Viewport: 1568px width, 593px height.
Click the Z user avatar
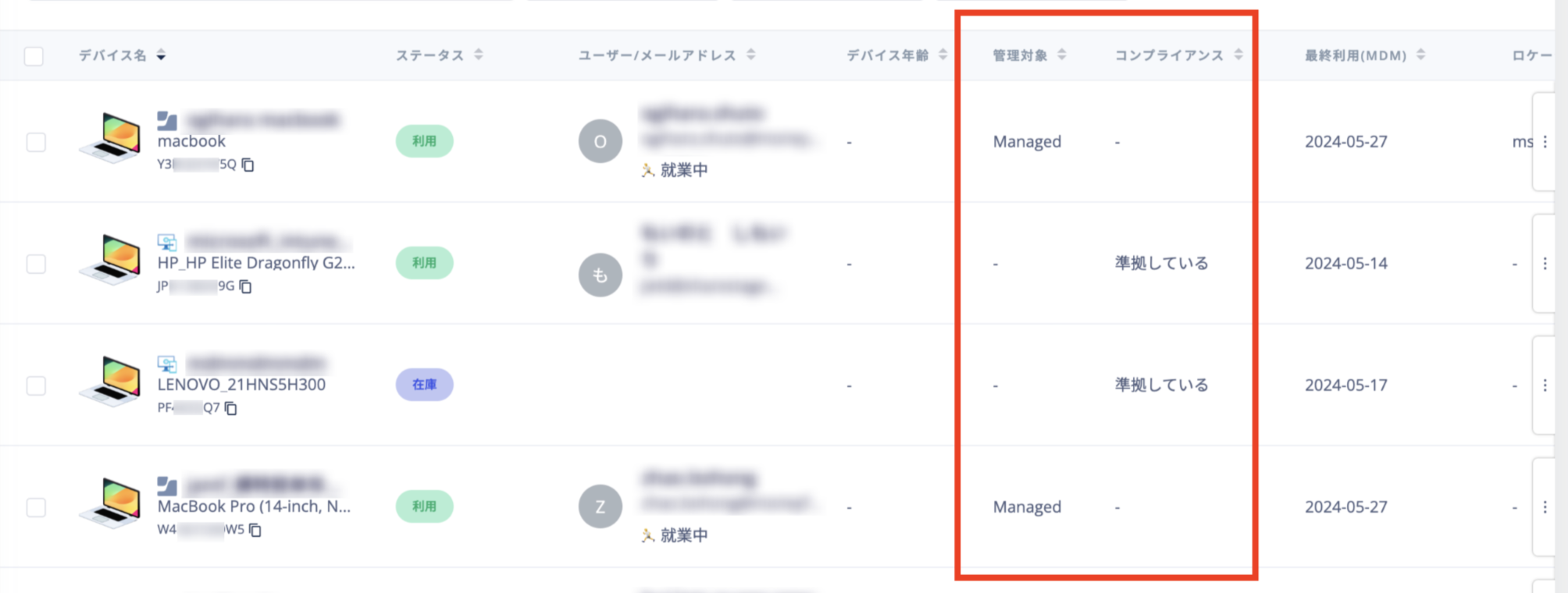click(x=600, y=507)
